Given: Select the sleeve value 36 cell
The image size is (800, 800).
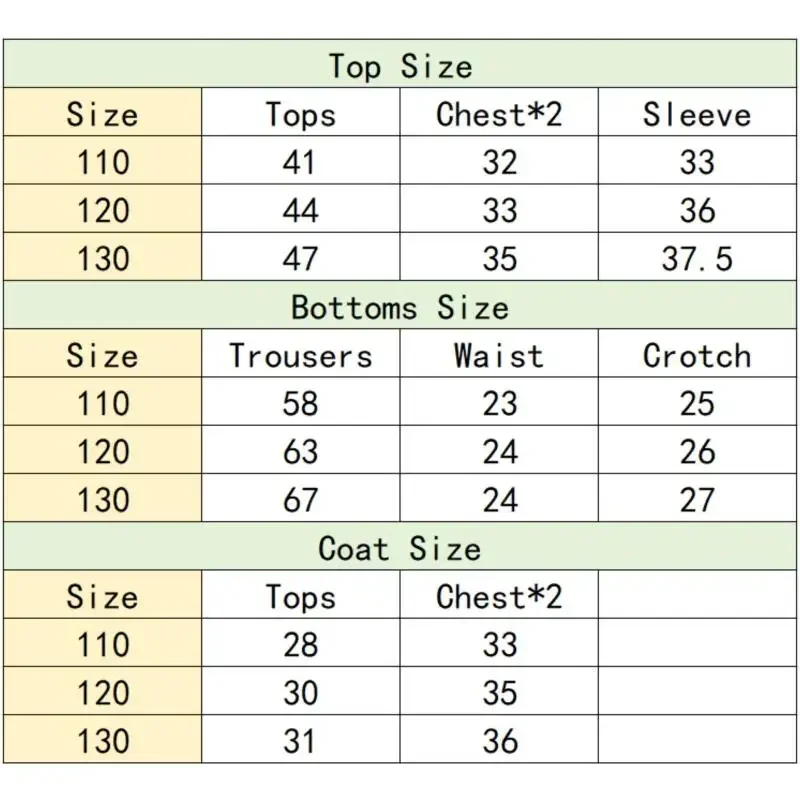Looking at the screenshot, I should click(697, 211).
